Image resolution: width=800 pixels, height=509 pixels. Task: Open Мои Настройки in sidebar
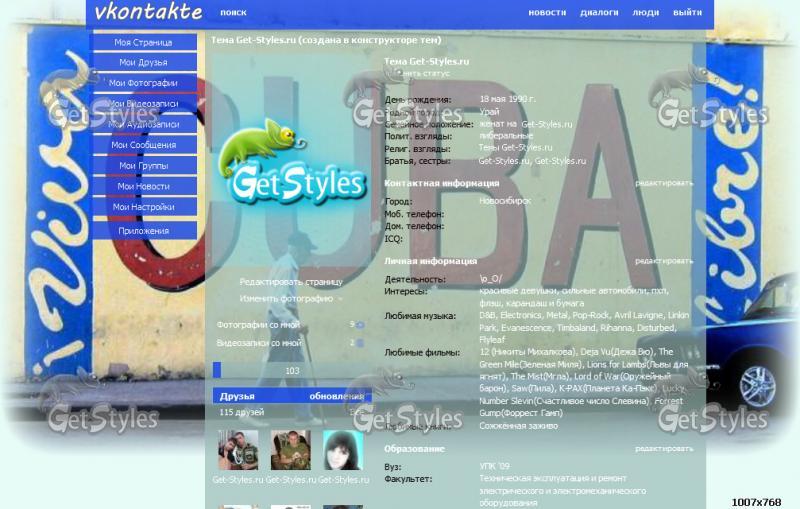pos(143,207)
